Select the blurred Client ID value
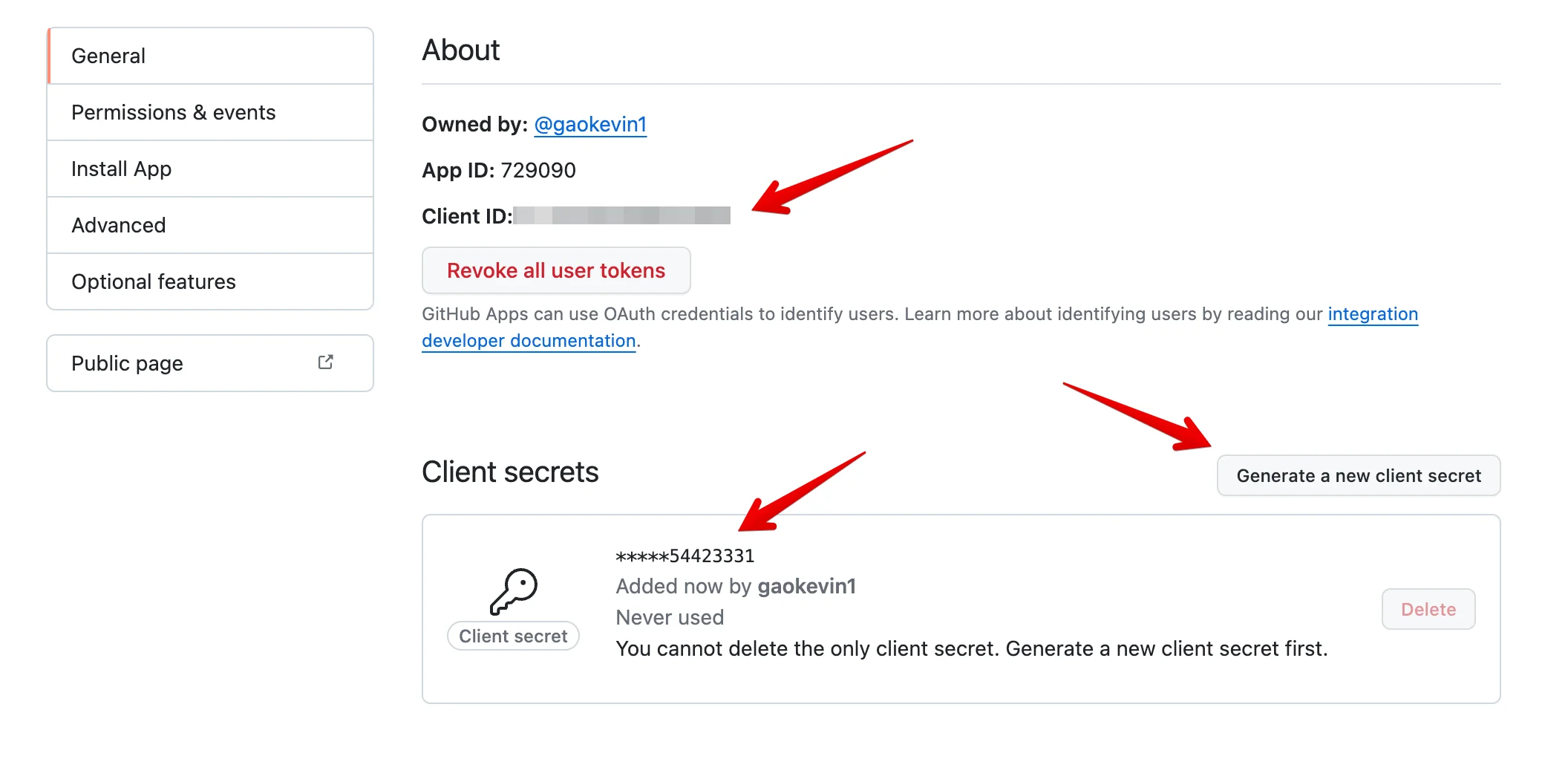1568x759 pixels. tap(622, 216)
